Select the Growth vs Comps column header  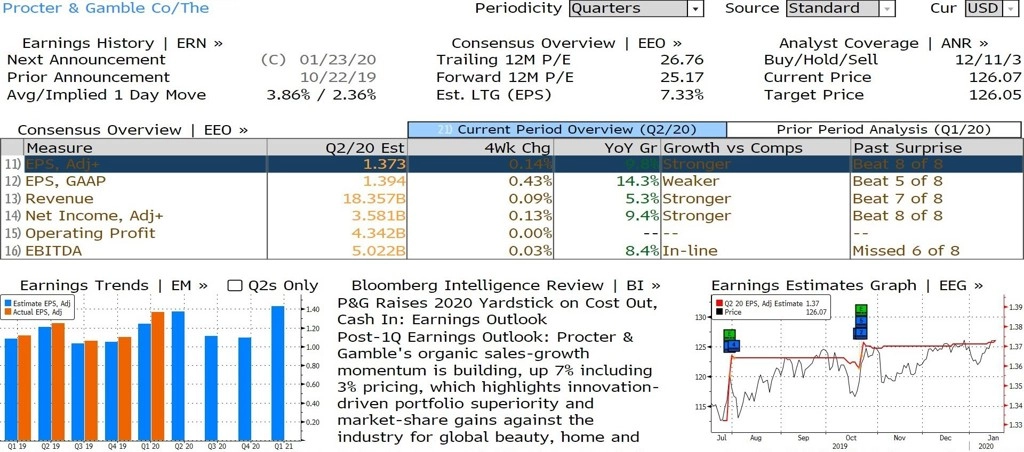[x=756, y=148]
